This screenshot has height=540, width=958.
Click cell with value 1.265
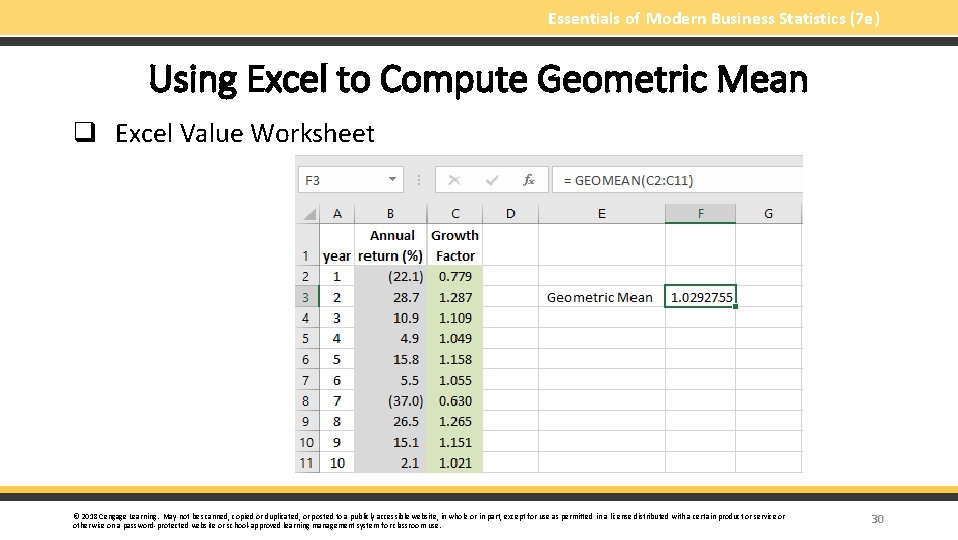[x=455, y=421]
